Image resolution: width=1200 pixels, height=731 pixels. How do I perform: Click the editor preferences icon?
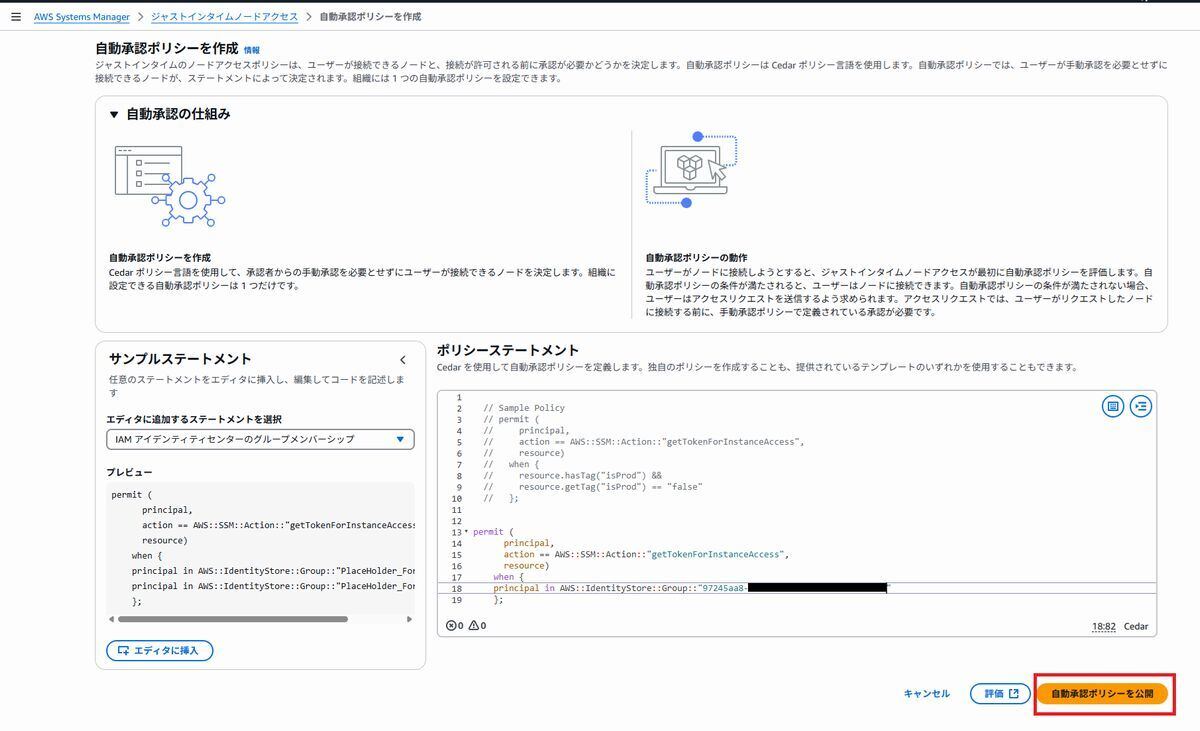1112,406
